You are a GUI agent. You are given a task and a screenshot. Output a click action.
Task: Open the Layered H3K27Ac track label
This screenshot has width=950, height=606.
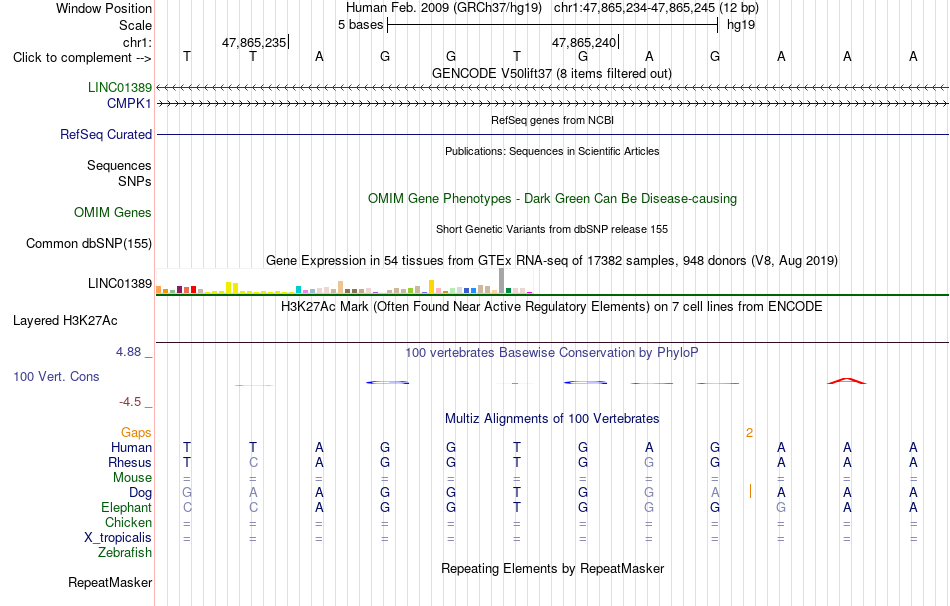65,321
